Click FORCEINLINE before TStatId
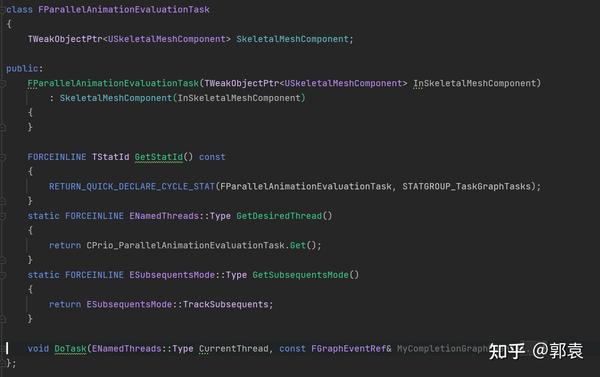Screen dimensions: 600x377 57,157
